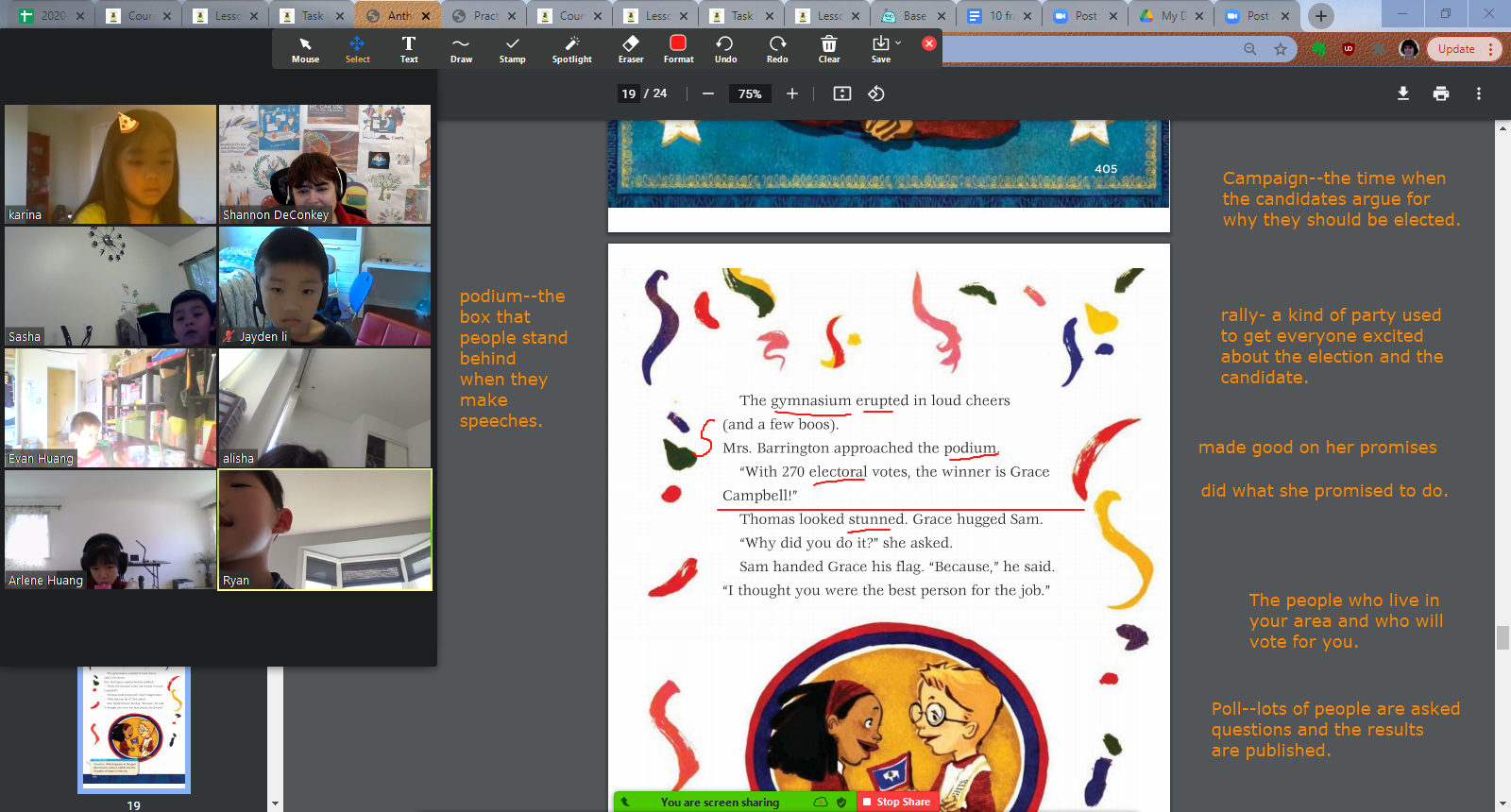
Task: Click the shield icon in sharing bar
Action: tap(841, 802)
